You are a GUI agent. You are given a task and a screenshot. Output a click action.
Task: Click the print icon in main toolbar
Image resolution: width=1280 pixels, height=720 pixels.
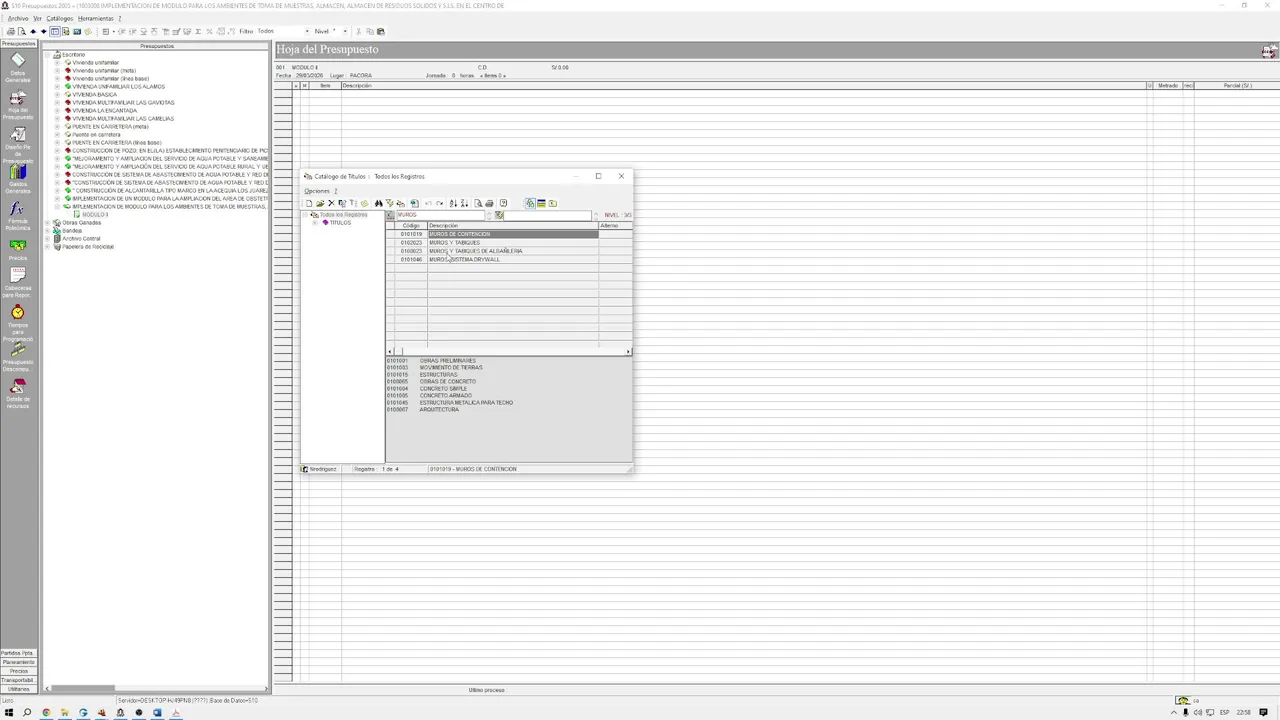click(11, 31)
